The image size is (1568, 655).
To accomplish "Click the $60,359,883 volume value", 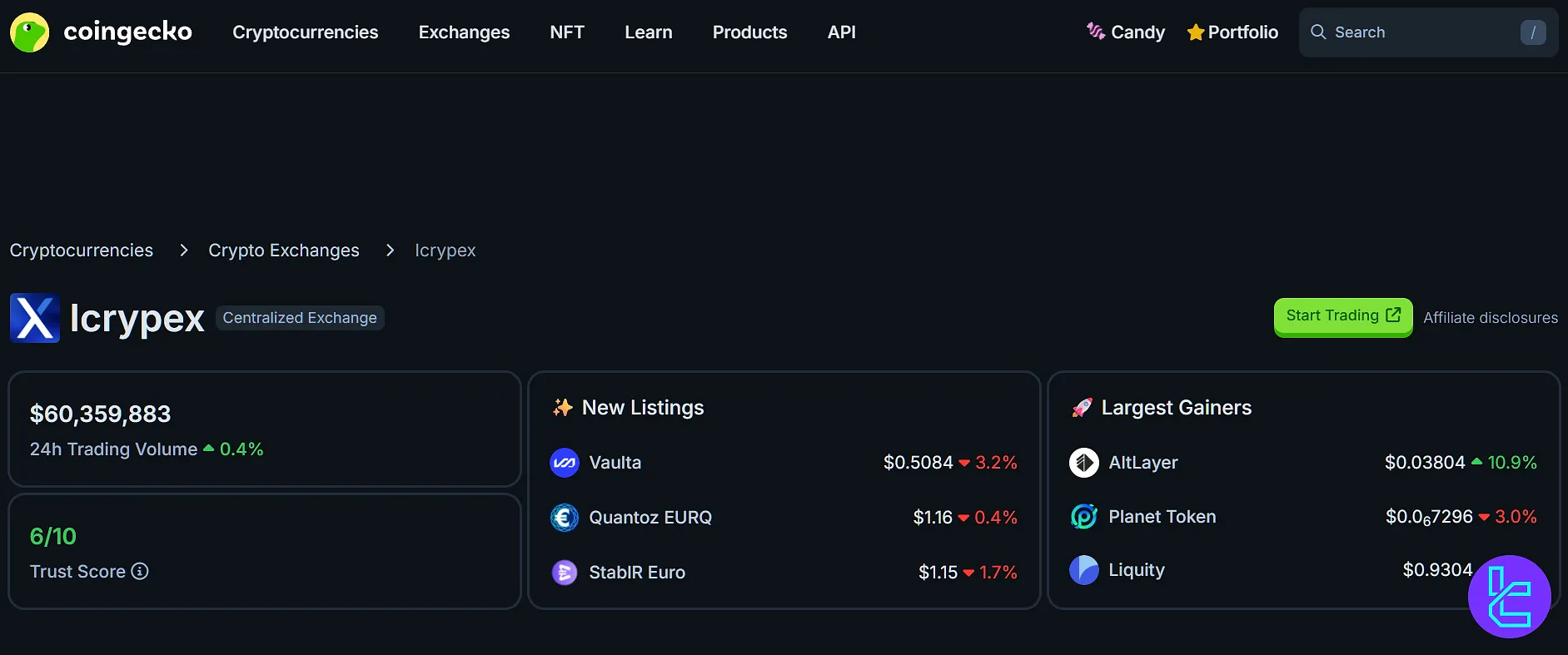I will (x=101, y=414).
